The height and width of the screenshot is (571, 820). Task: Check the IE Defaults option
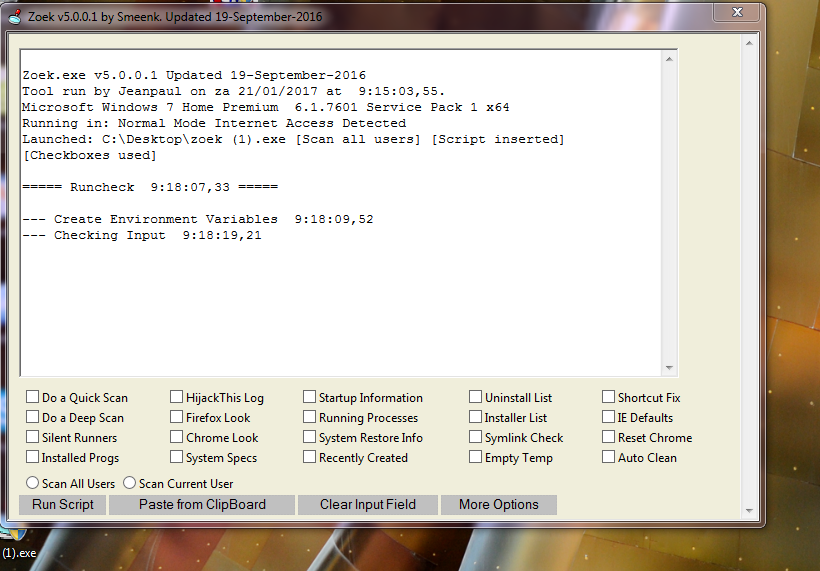(608, 417)
